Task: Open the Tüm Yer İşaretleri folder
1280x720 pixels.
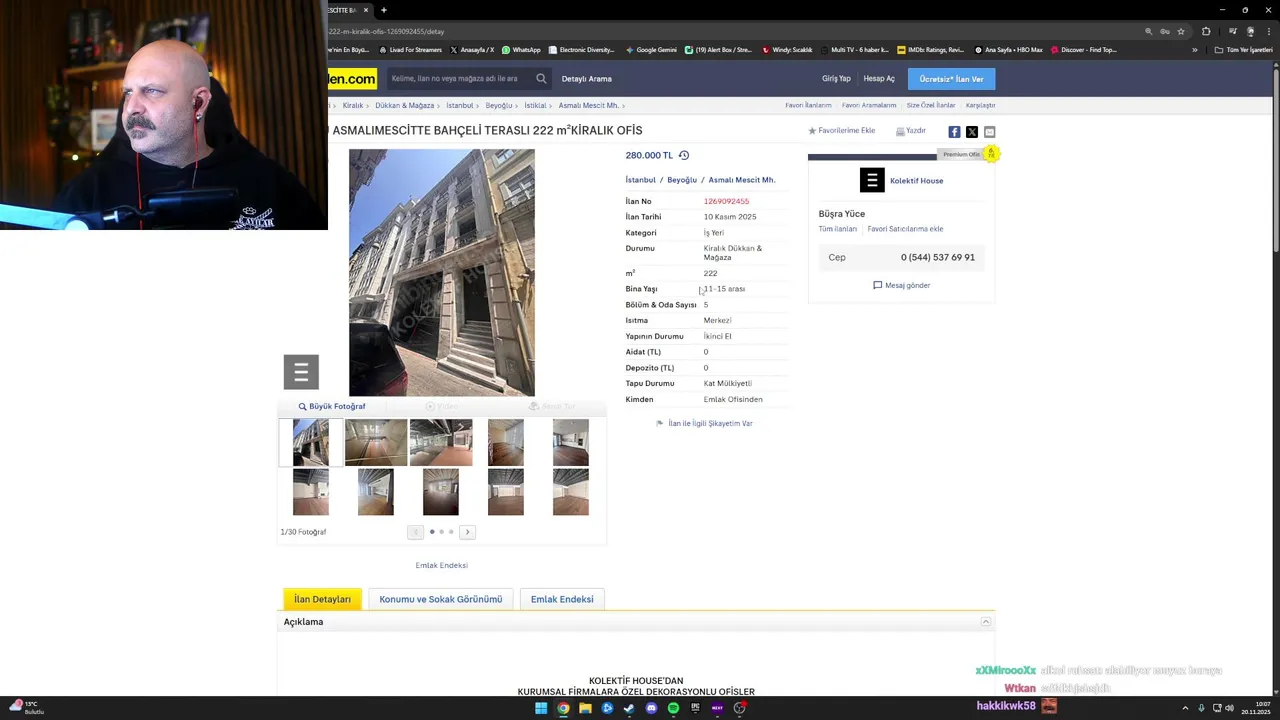Action: click(x=1244, y=50)
